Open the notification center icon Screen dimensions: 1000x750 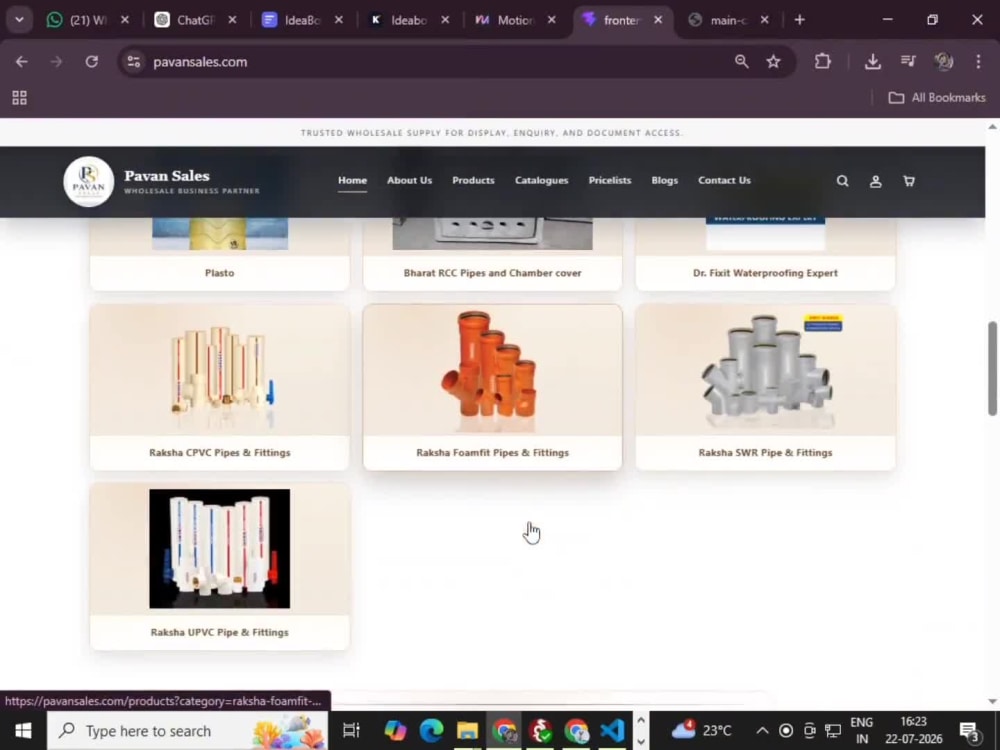click(969, 731)
